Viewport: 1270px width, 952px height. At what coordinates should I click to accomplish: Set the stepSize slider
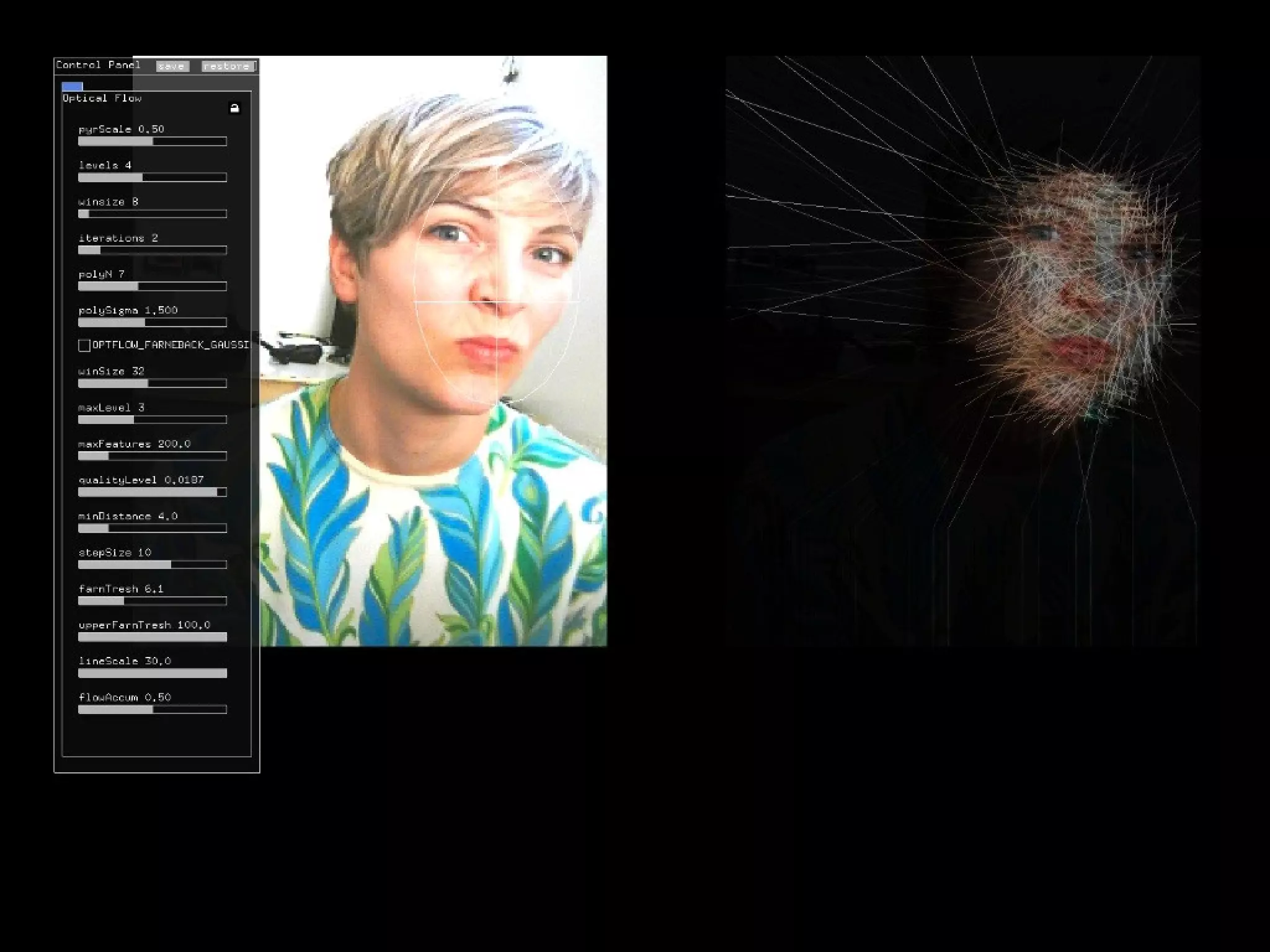pyautogui.click(x=152, y=565)
